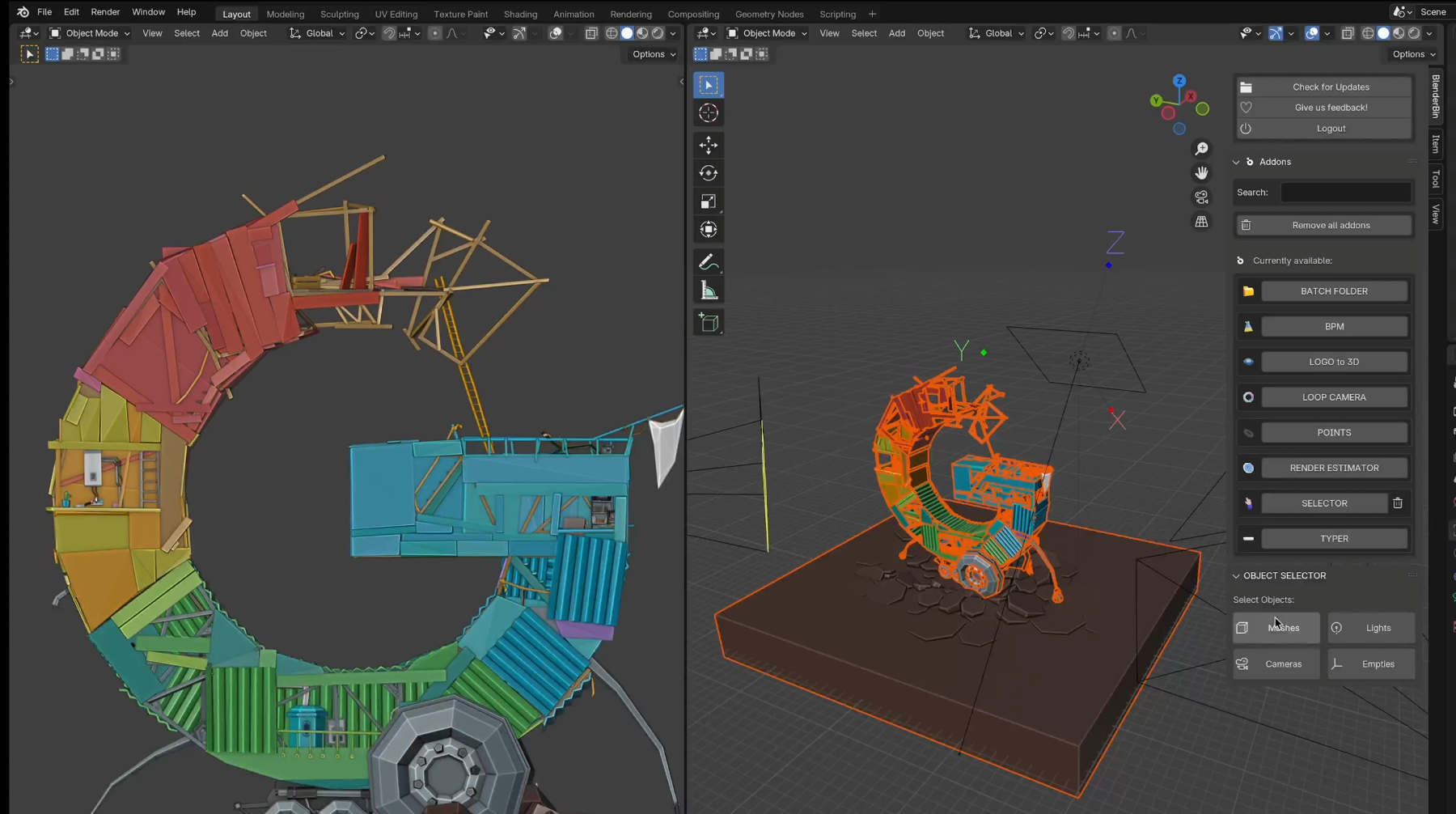1456x814 pixels.
Task: Open the Annotate tool
Action: click(708, 261)
